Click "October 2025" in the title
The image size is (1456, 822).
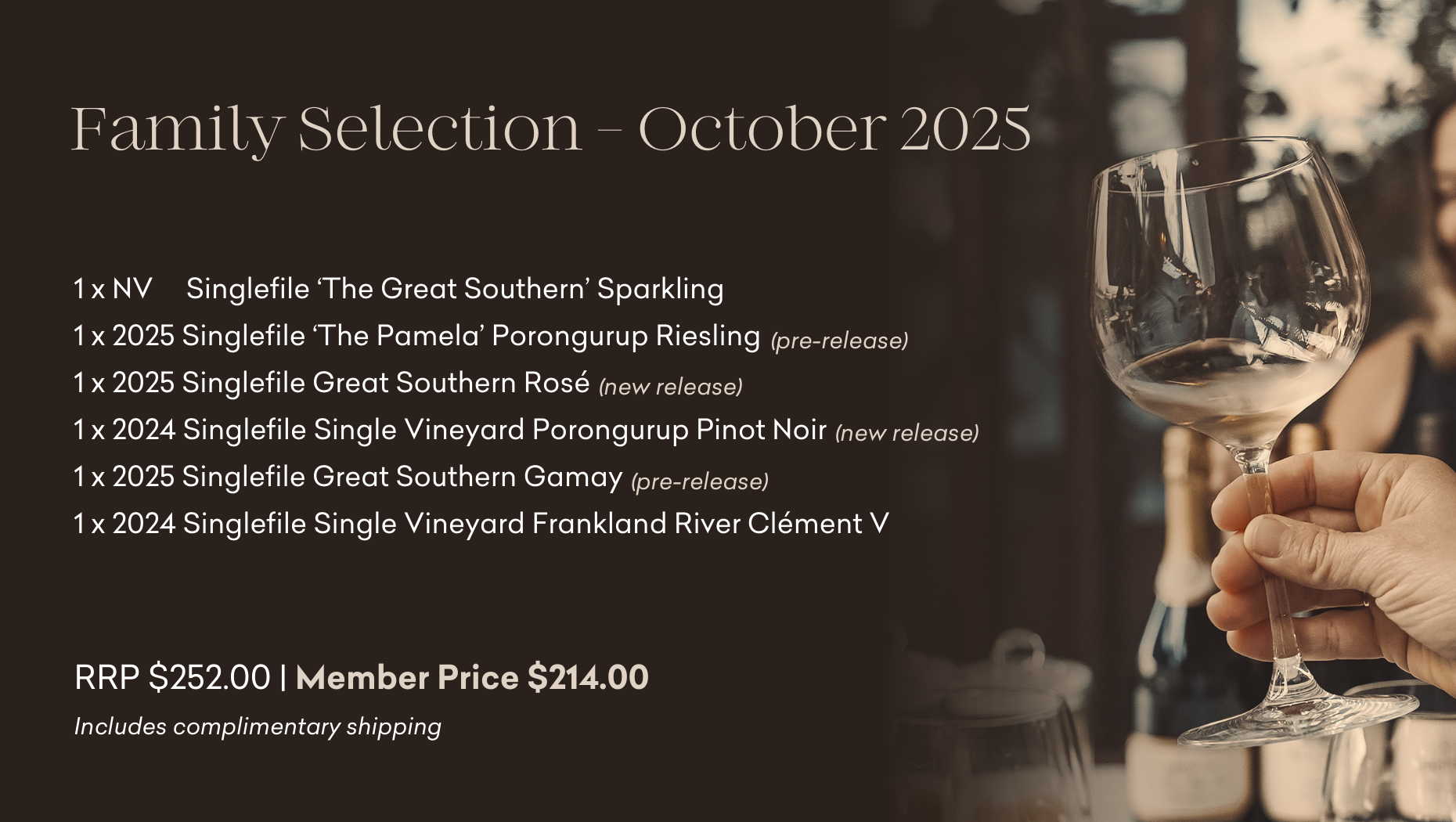[x=834, y=129]
